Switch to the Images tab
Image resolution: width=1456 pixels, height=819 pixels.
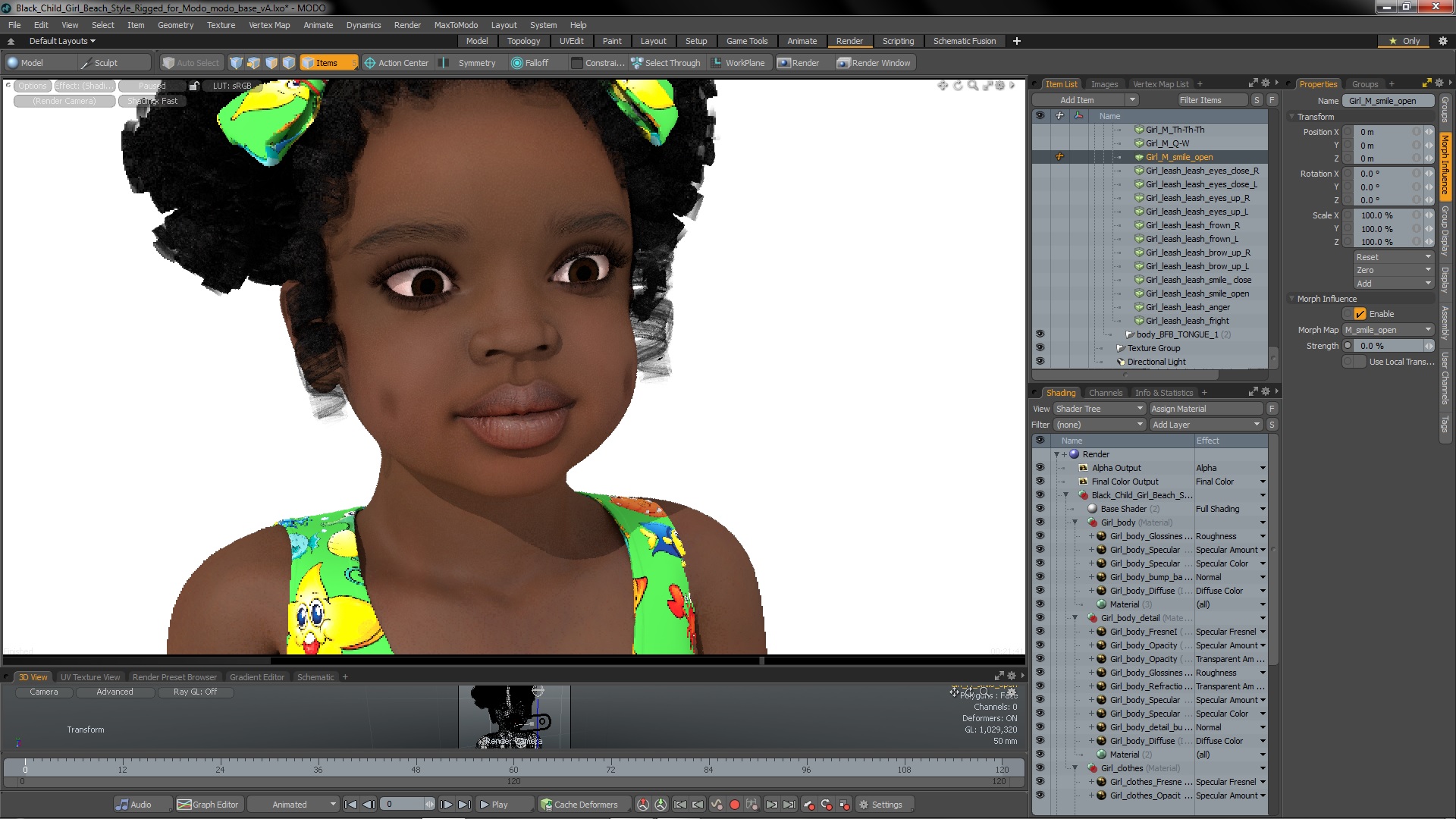click(x=1103, y=84)
